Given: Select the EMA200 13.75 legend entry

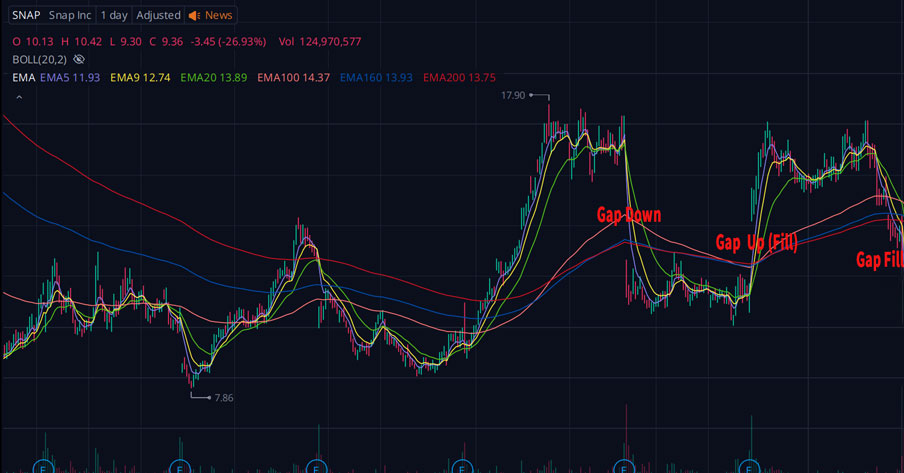Looking at the screenshot, I should pyautogui.click(x=459, y=78).
